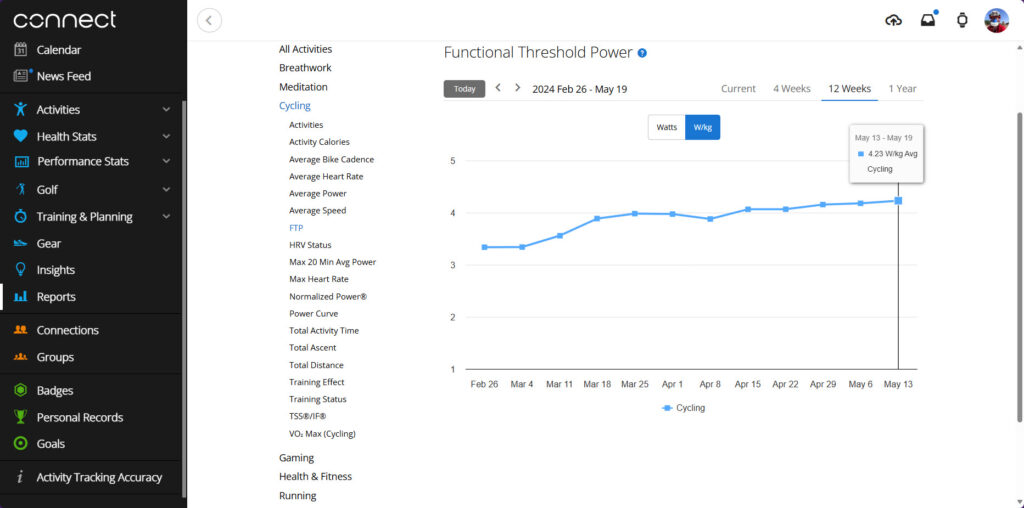Click the watch device icon

962,20
